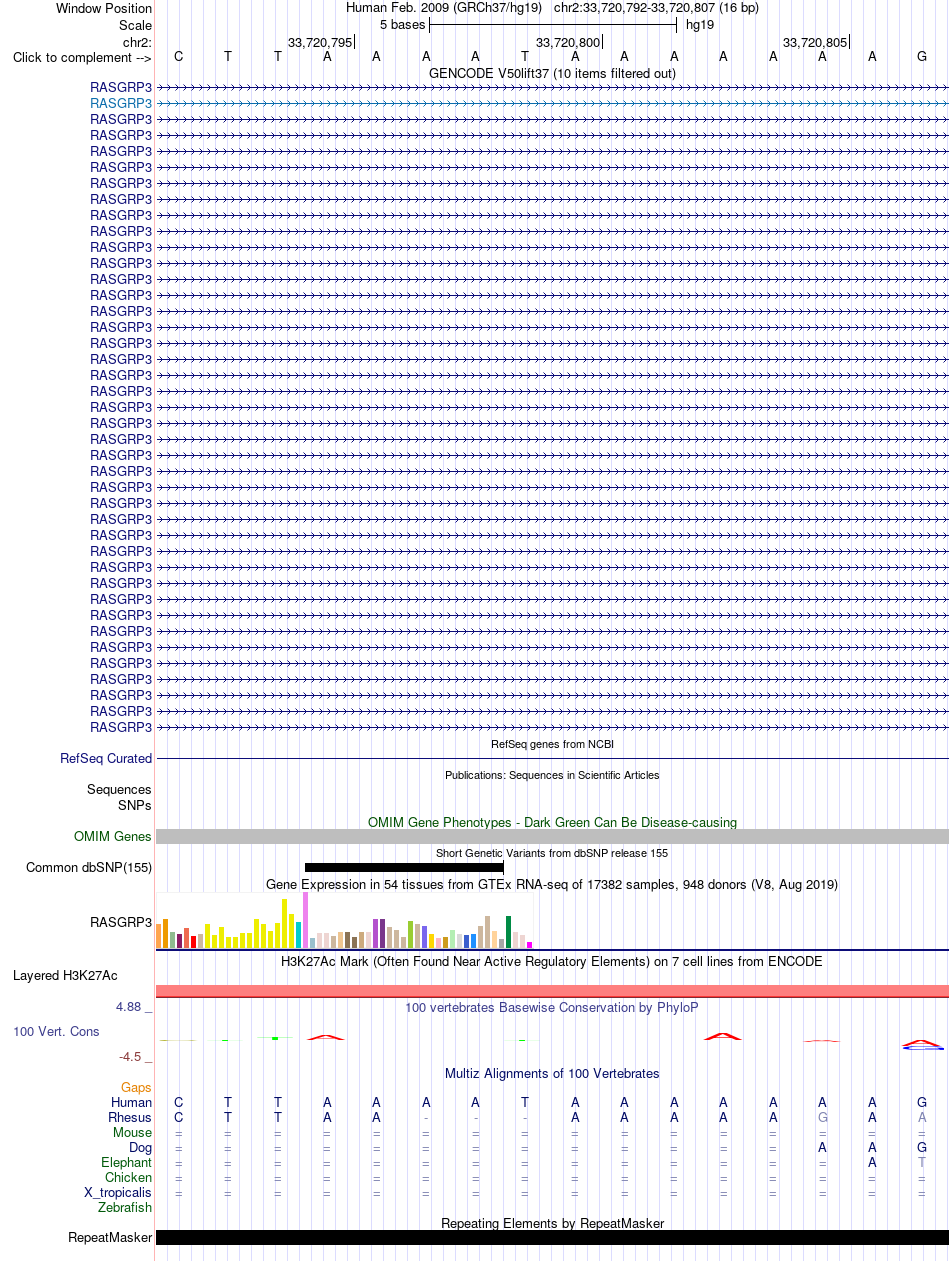The image size is (950, 1261).
Task: Click 'RefSeq genes from NCBI' track title
Action: point(552,745)
